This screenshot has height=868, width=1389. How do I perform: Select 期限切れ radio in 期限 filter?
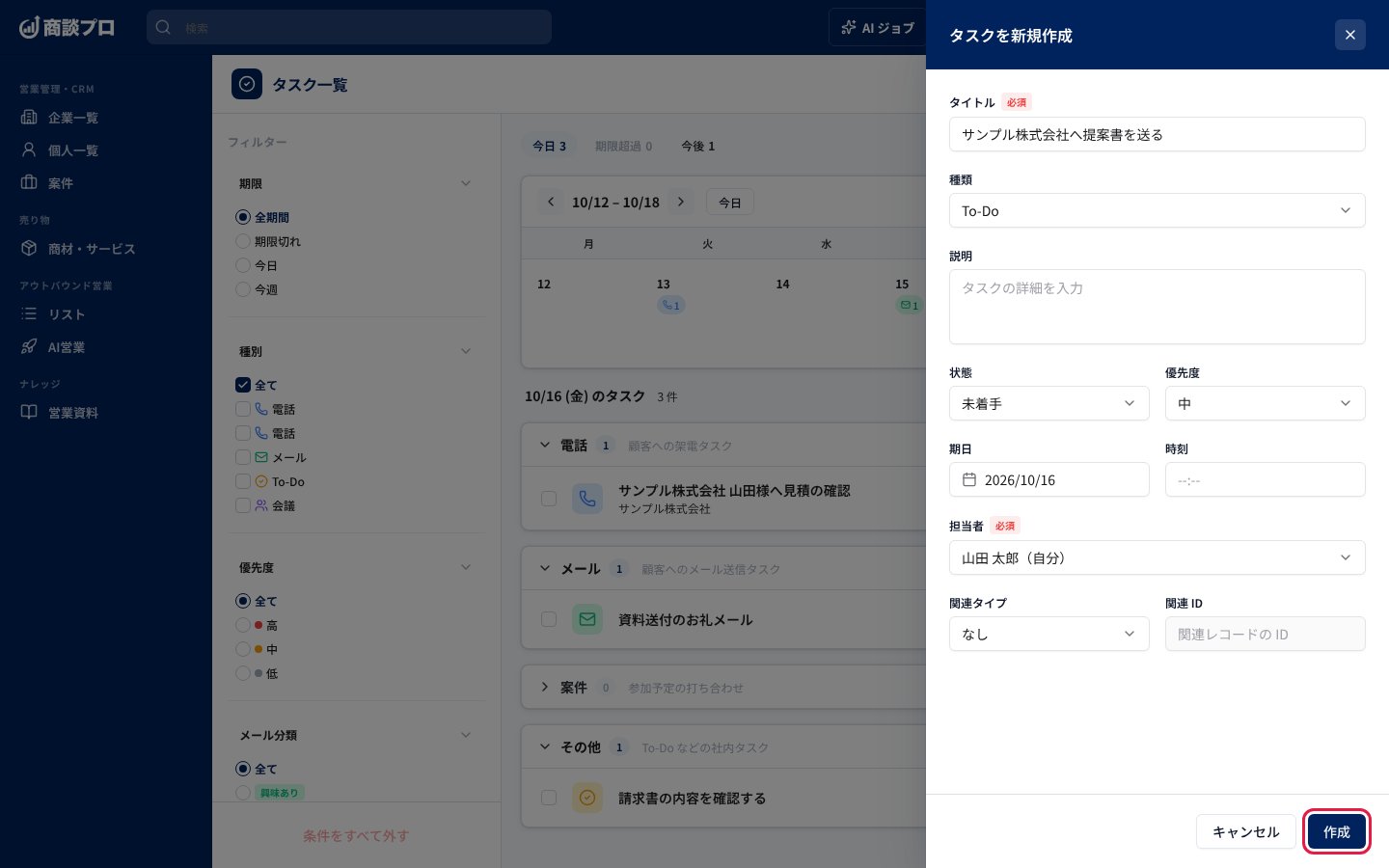click(243, 242)
